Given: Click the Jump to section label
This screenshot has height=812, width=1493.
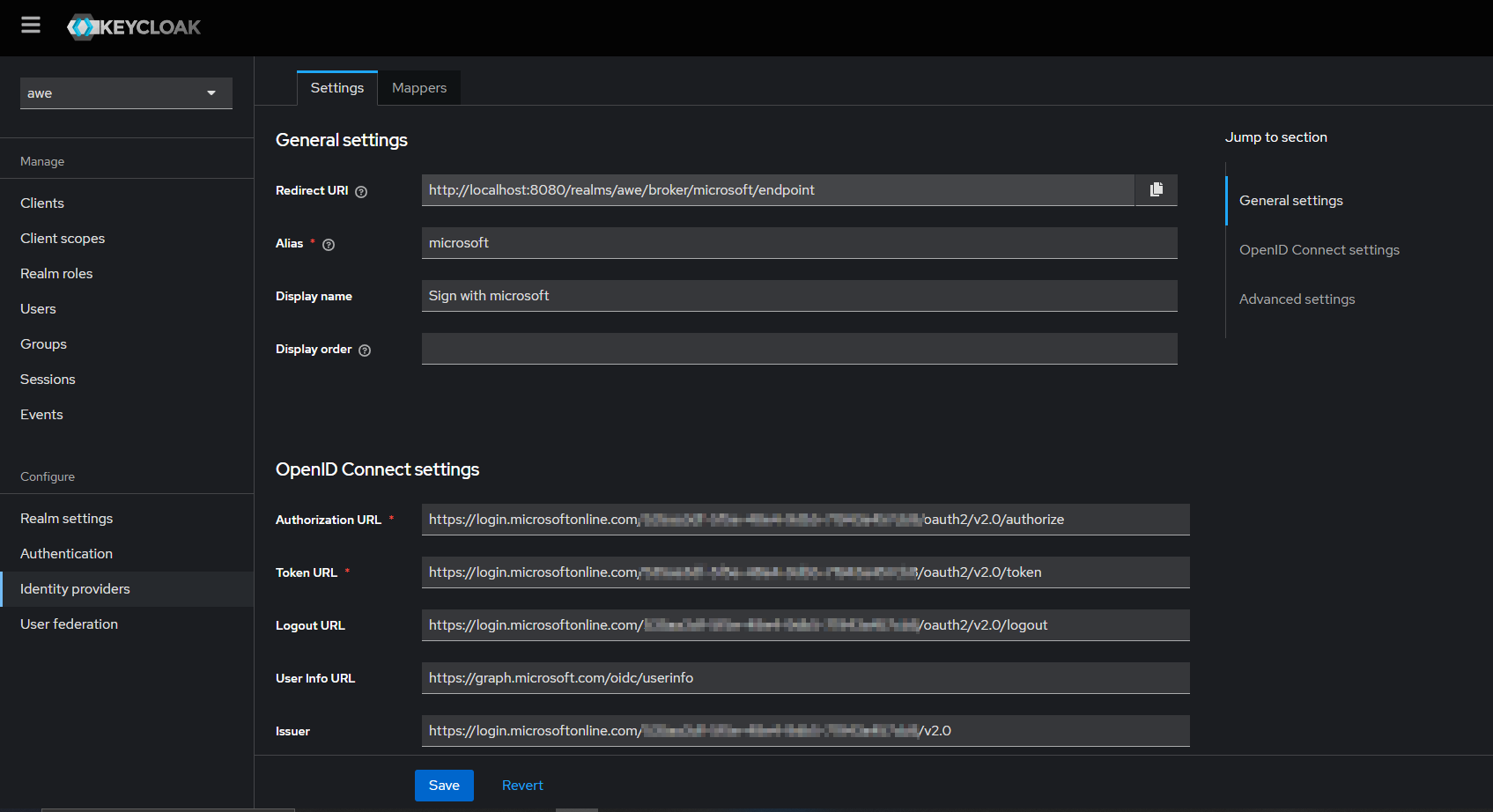Looking at the screenshot, I should pos(1276,137).
